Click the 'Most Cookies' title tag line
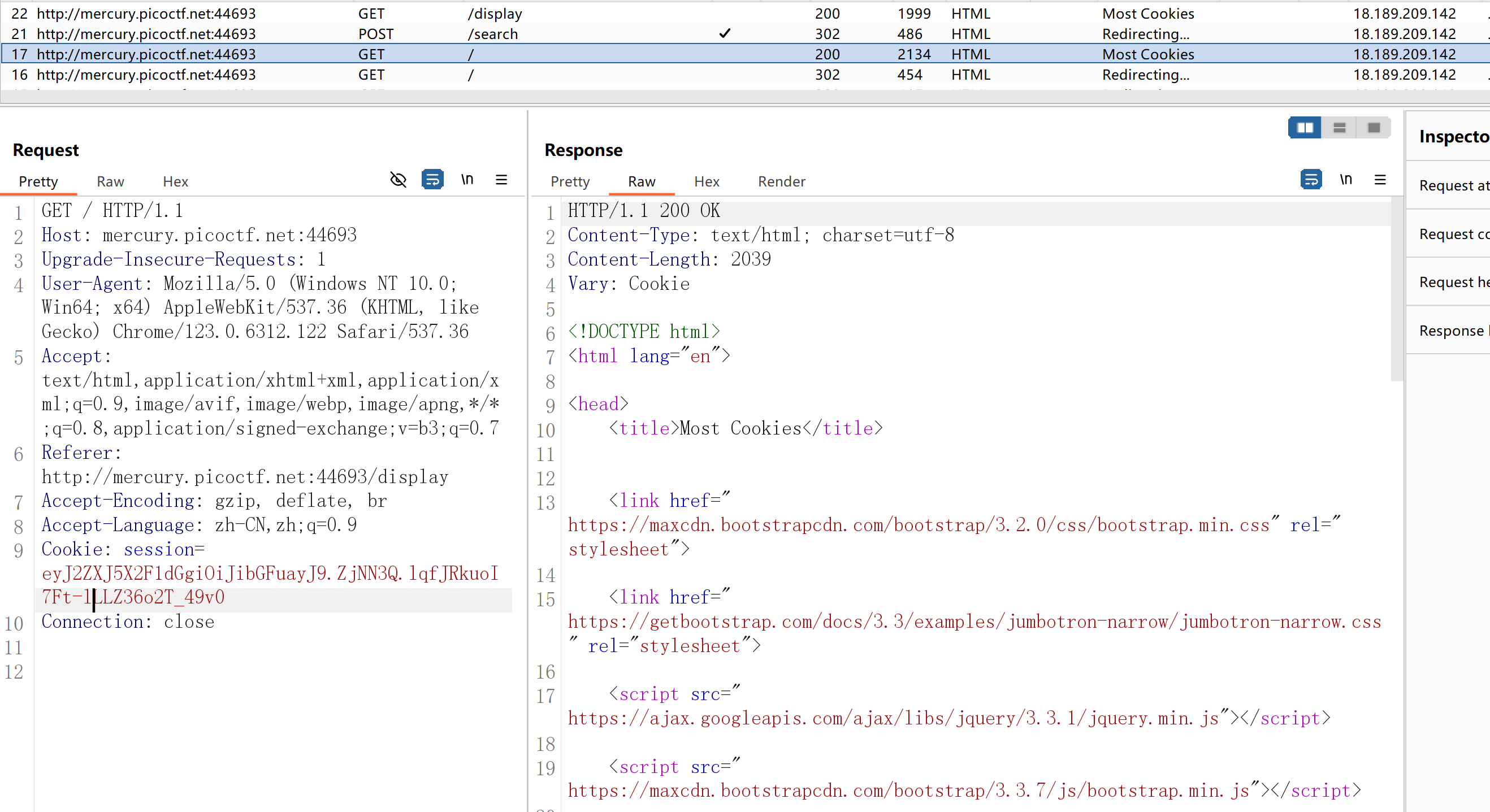The width and height of the screenshot is (1490, 812). [746, 428]
